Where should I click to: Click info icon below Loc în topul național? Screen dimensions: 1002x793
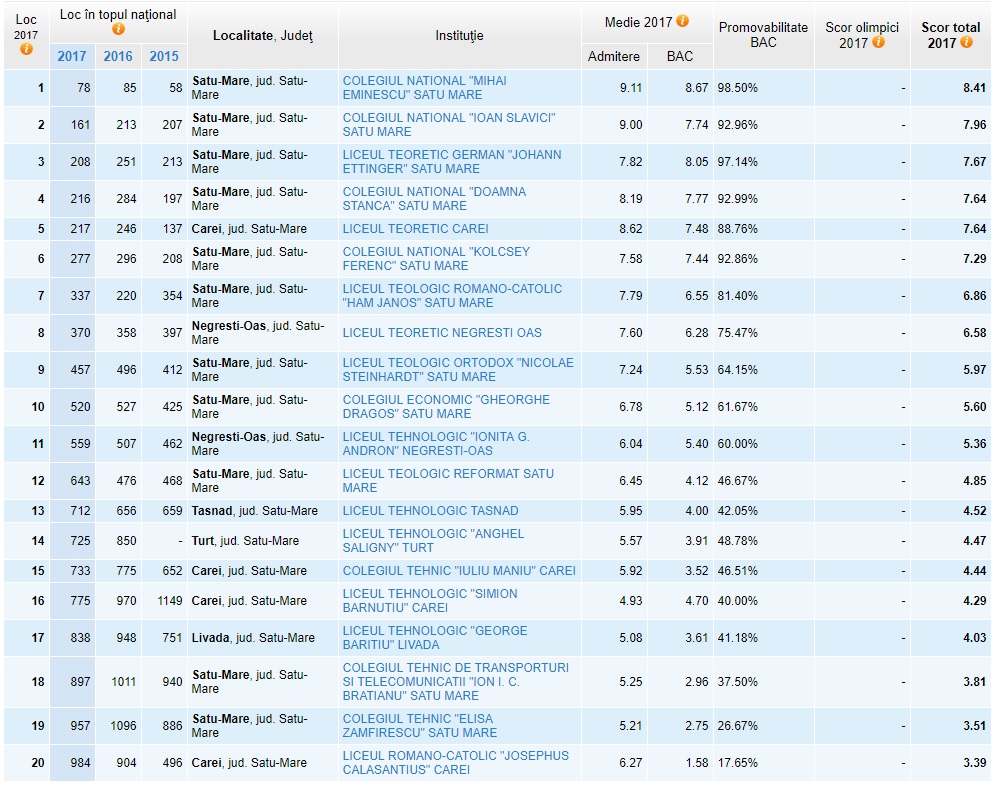point(118,29)
